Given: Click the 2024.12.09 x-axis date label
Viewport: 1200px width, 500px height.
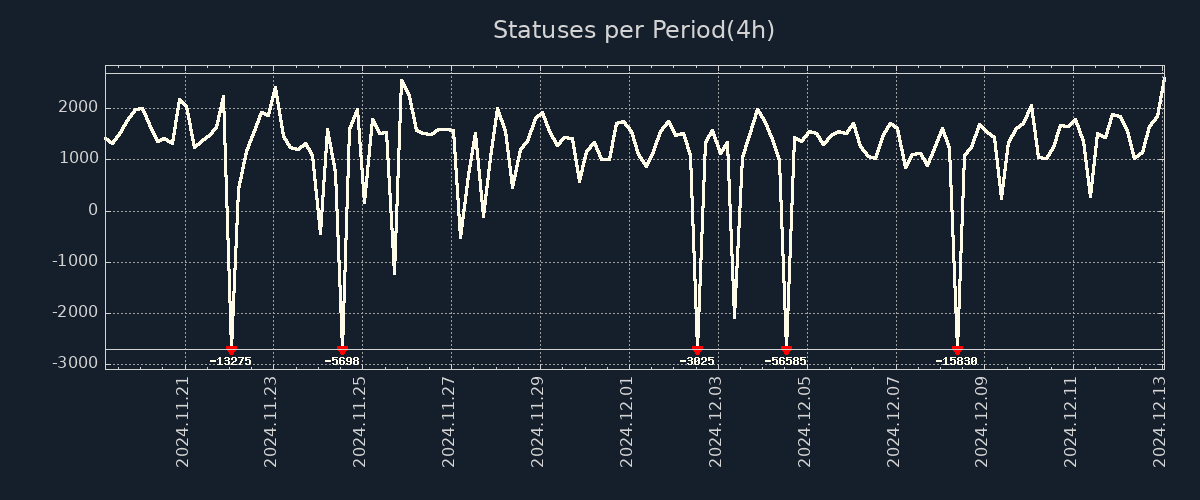Looking at the screenshot, I should coord(982,421).
